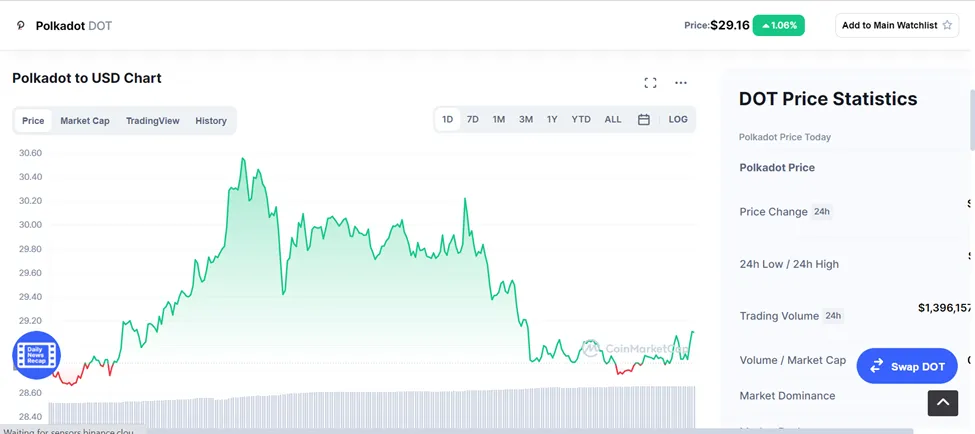The height and width of the screenshot is (434, 975).
Task: Select the 1Y time range
Action: 552,119
